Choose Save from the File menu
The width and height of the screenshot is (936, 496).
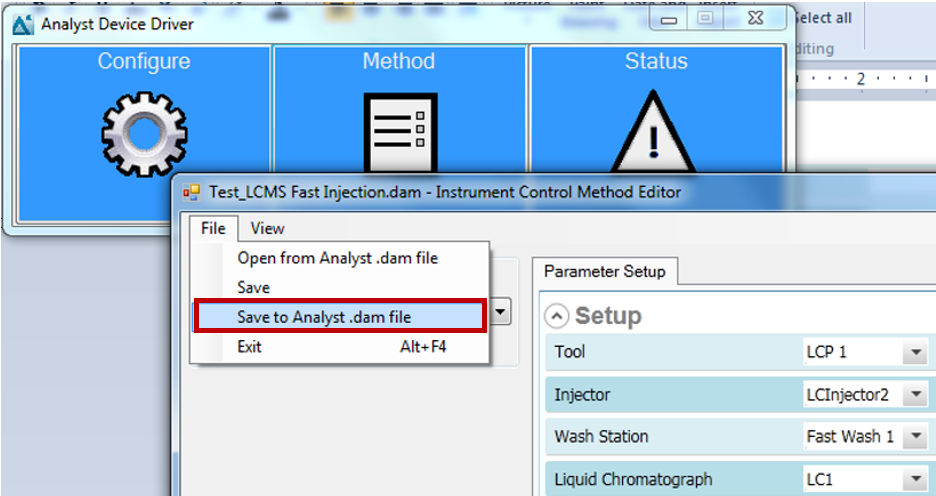[253, 287]
